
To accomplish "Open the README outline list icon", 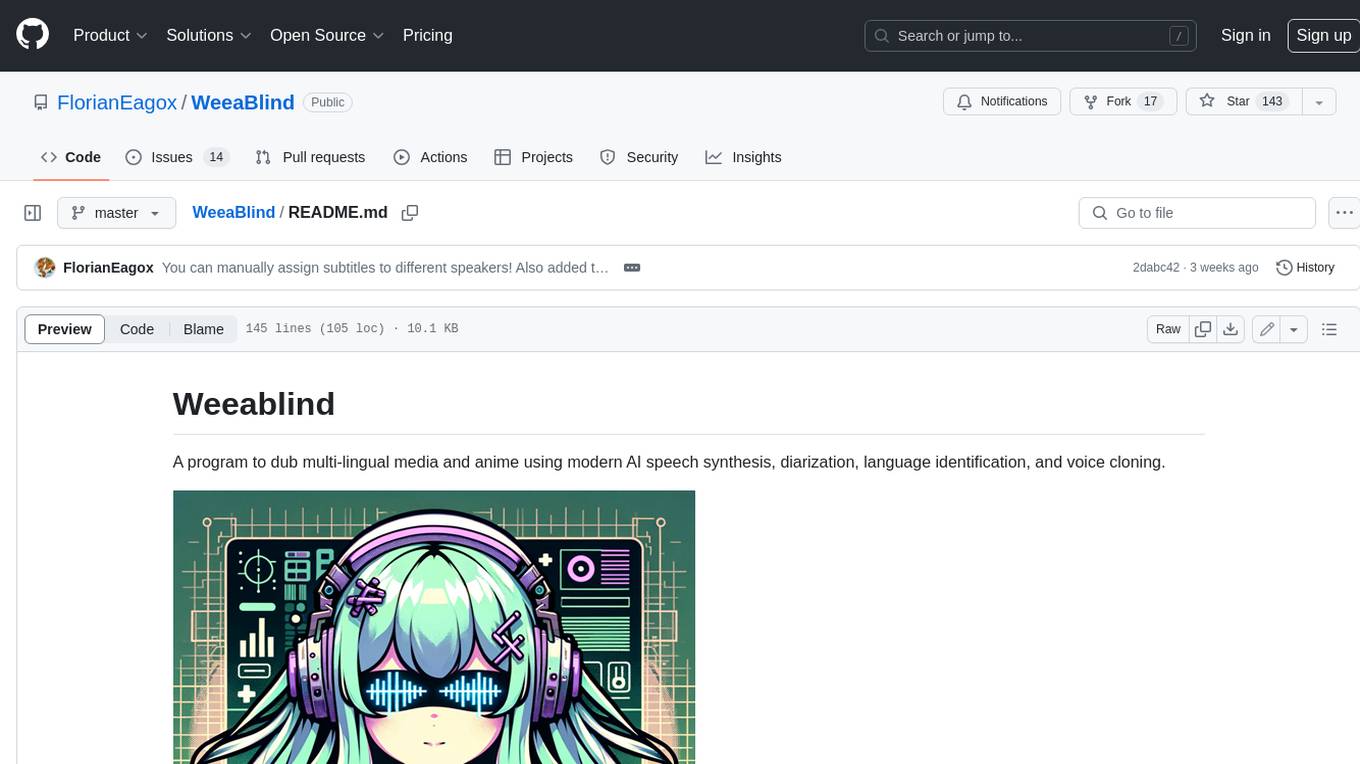I will pyautogui.click(x=1329, y=329).
